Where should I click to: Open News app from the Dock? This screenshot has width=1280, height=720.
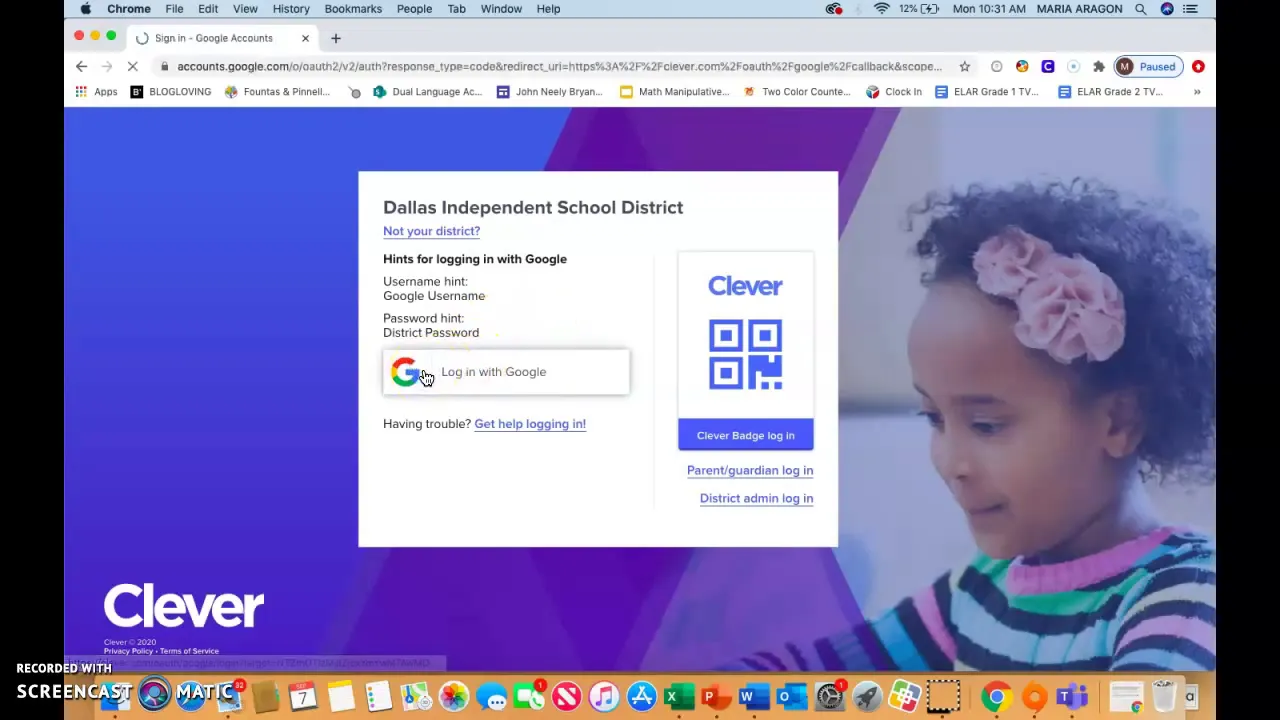coord(566,696)
